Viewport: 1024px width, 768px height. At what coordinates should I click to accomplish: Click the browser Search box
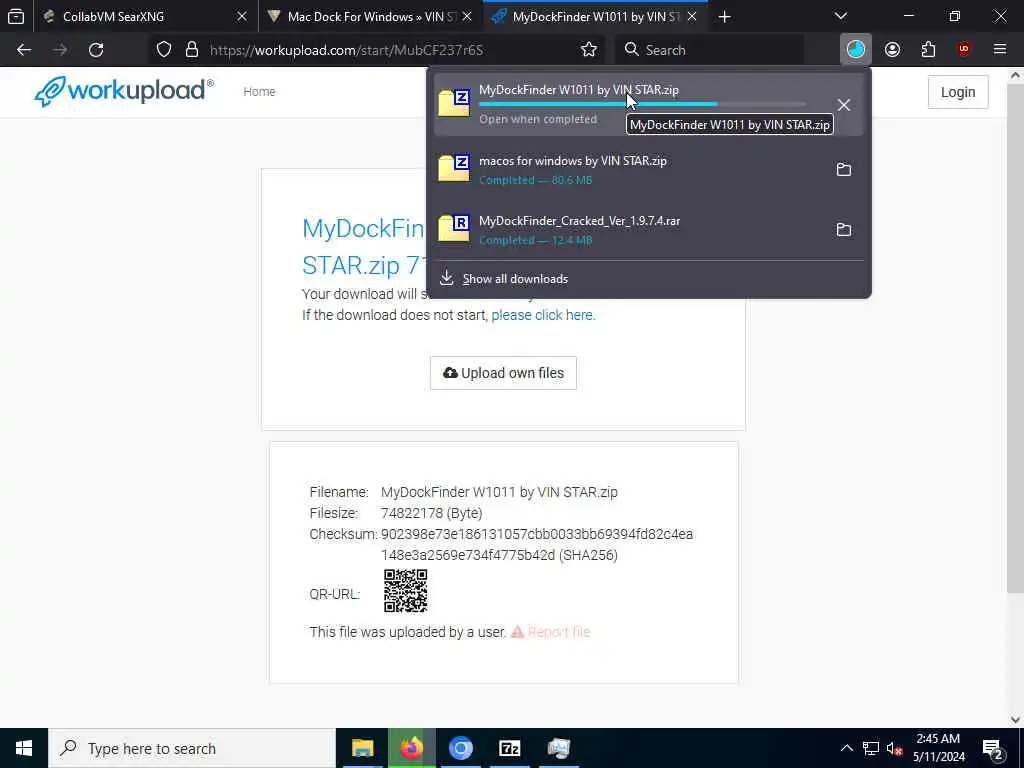coord(710,50)
